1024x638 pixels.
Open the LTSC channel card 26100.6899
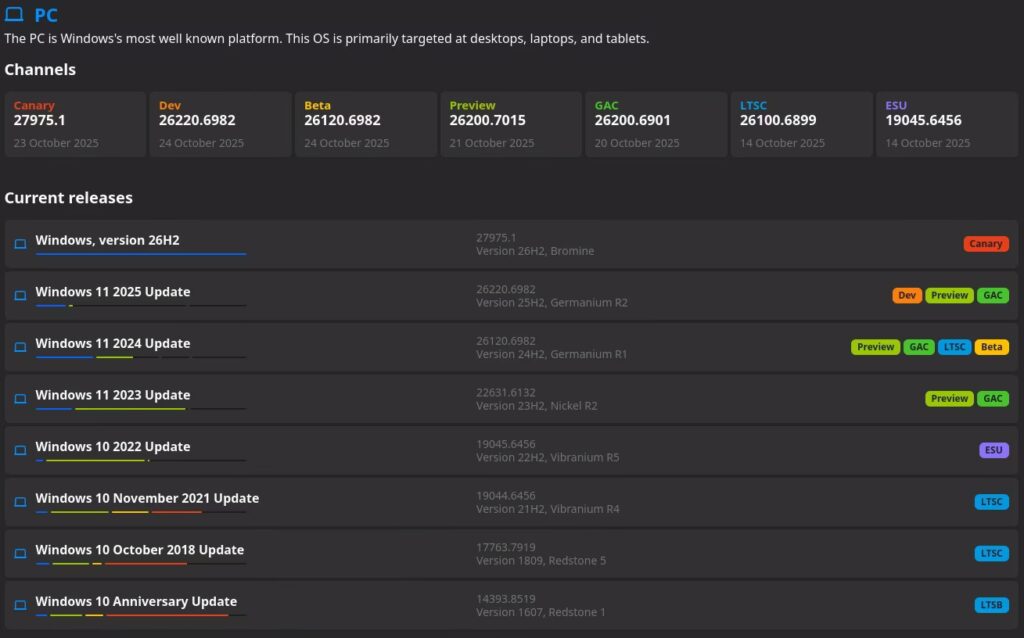[800, 124]
